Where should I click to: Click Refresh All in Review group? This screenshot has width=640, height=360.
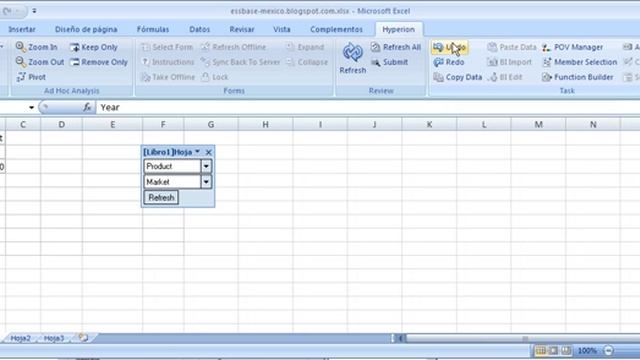click(x=396, y=47)
